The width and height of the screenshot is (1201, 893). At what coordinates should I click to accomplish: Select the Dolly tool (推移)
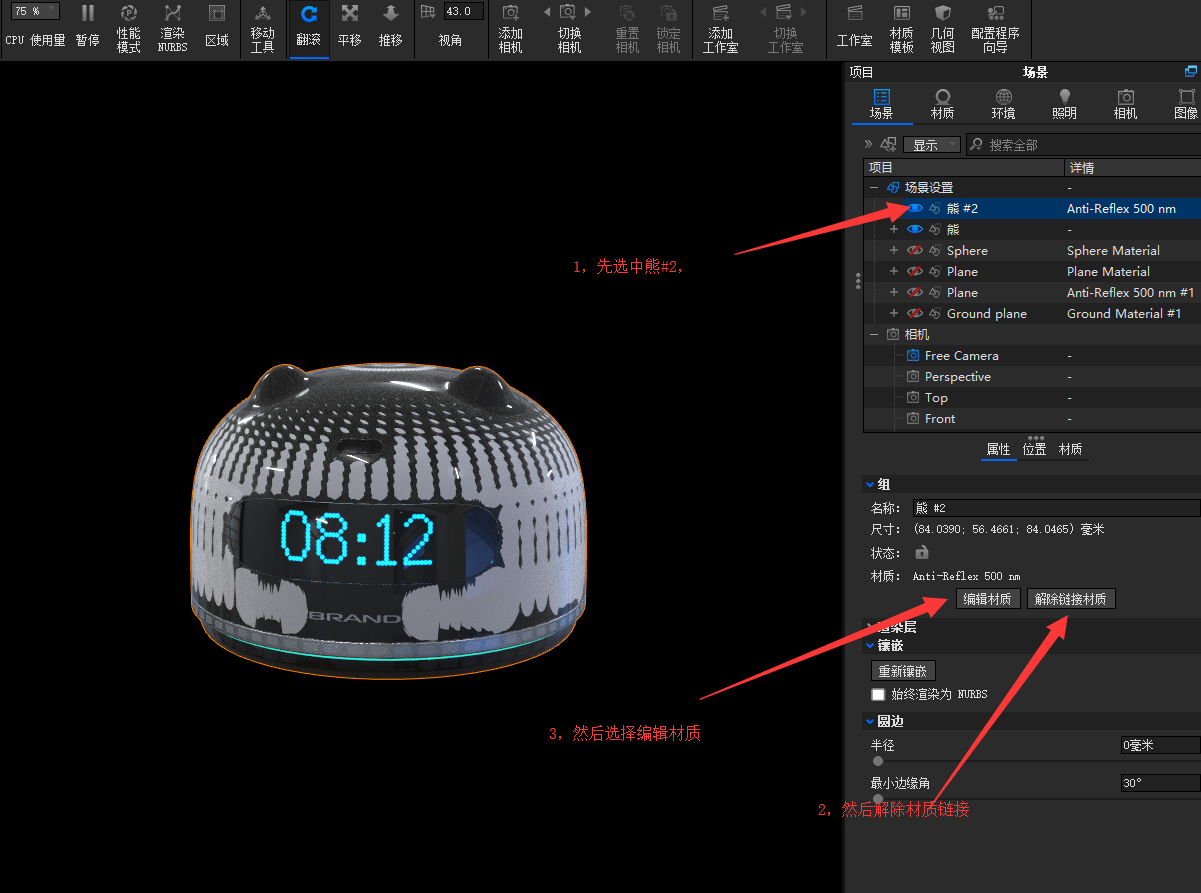(391, 26)
